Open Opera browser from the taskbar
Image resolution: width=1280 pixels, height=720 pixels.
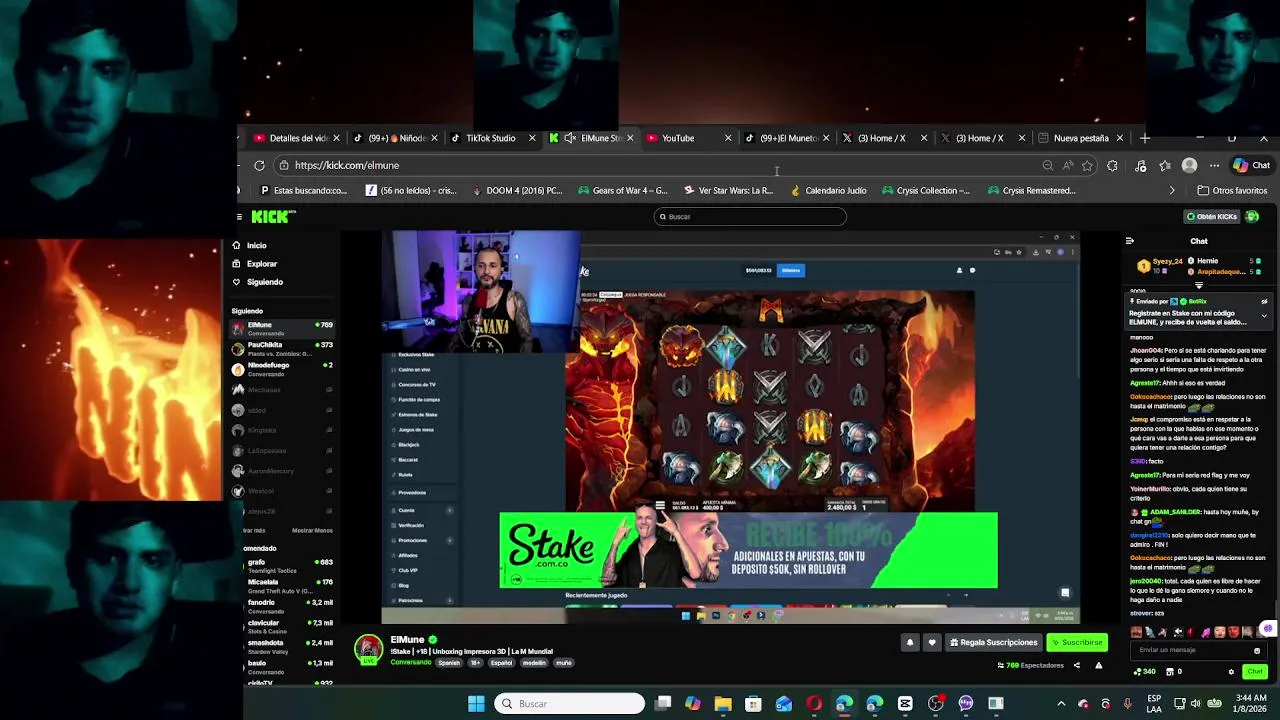tap(814, 704)
